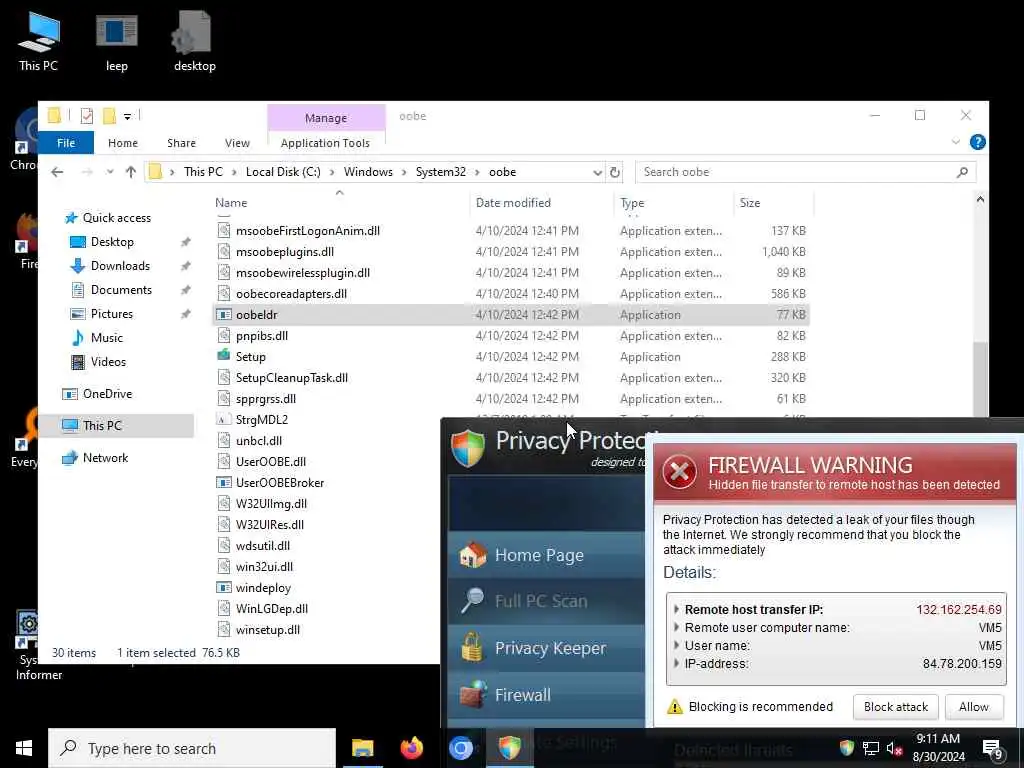This screenshot has height=768, width=1024.
Task: Click the Manage contextual tab
Action: (326, 118)
